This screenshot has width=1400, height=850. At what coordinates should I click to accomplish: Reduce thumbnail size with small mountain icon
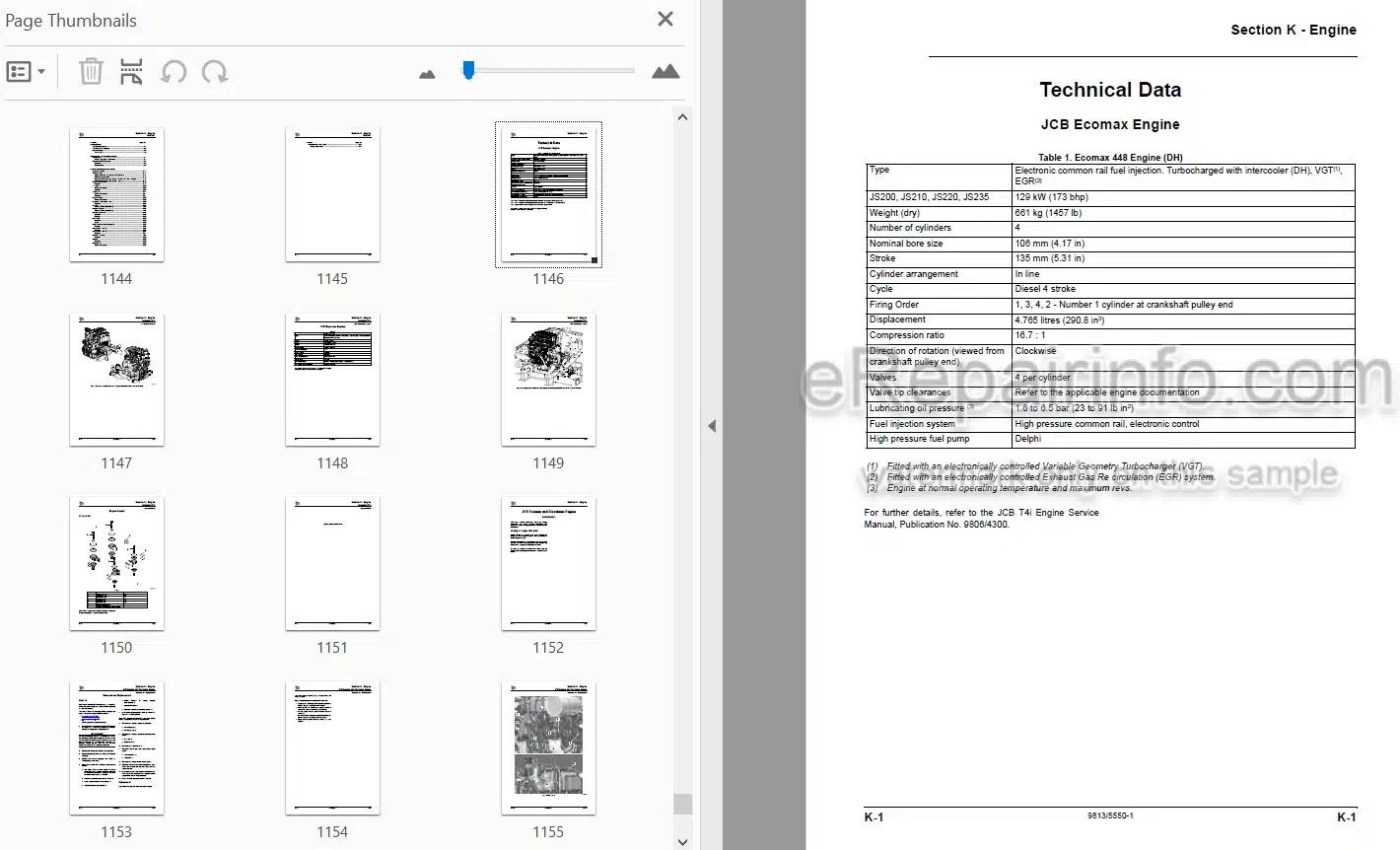pos(427,74)
